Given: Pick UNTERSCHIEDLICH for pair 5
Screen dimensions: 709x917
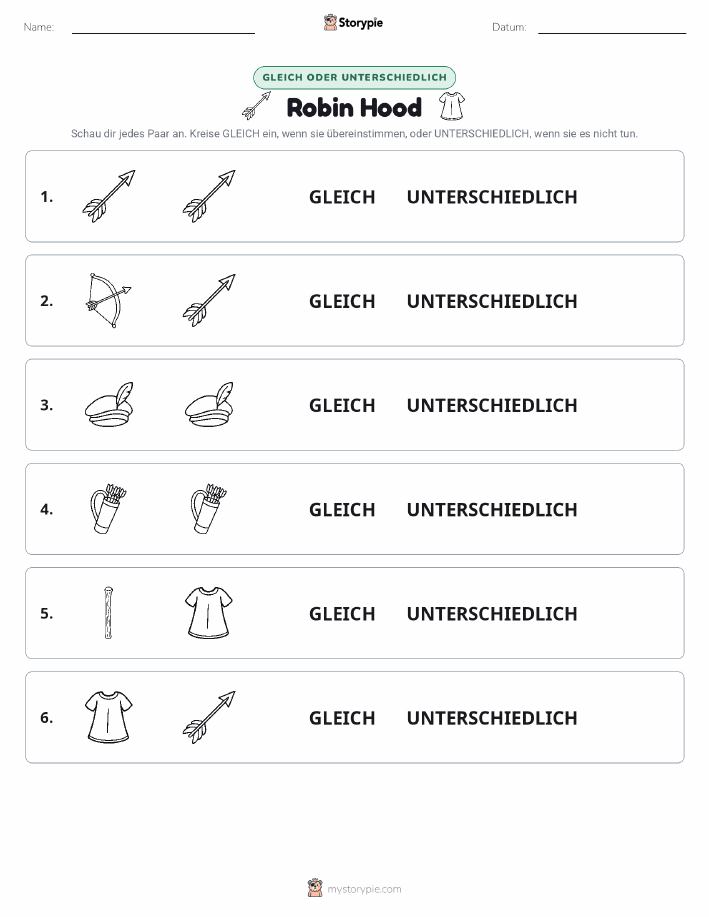Looking at the screenshot, I should (492, 613).
